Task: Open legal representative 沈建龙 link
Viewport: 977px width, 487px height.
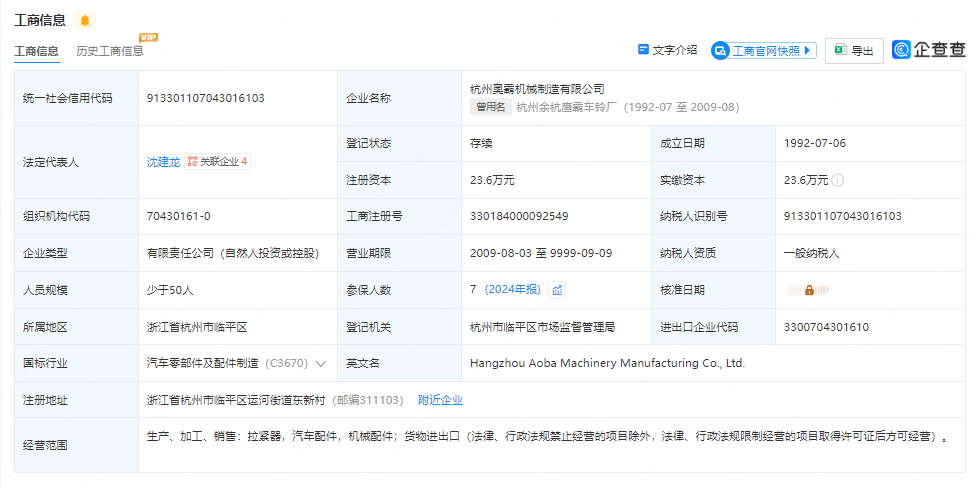Action: 163,161
